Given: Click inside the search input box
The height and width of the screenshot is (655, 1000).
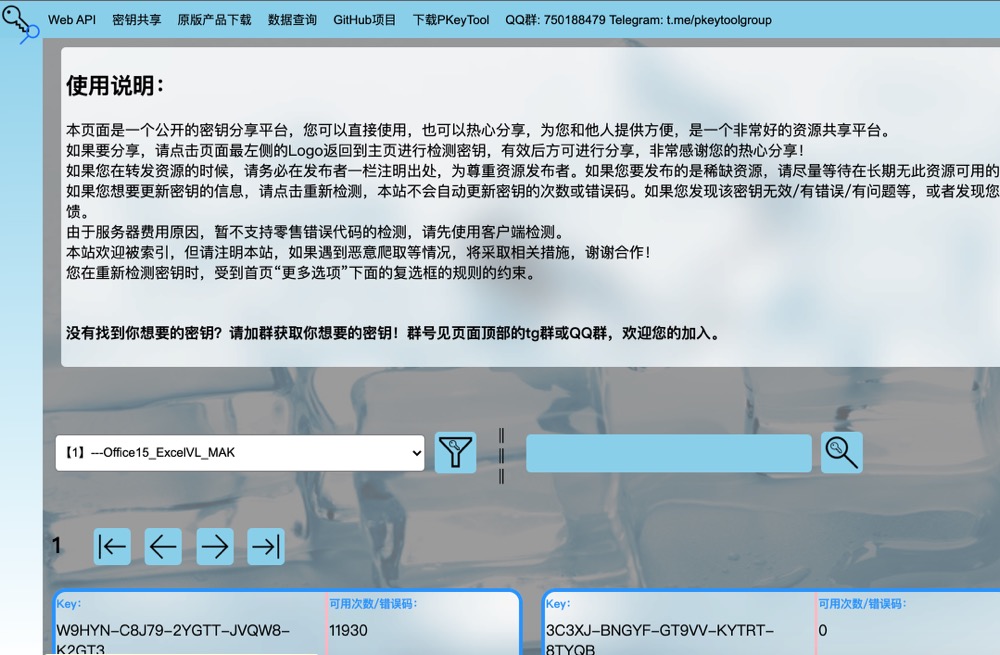Looking at the screenshot, I should [667, 452].
